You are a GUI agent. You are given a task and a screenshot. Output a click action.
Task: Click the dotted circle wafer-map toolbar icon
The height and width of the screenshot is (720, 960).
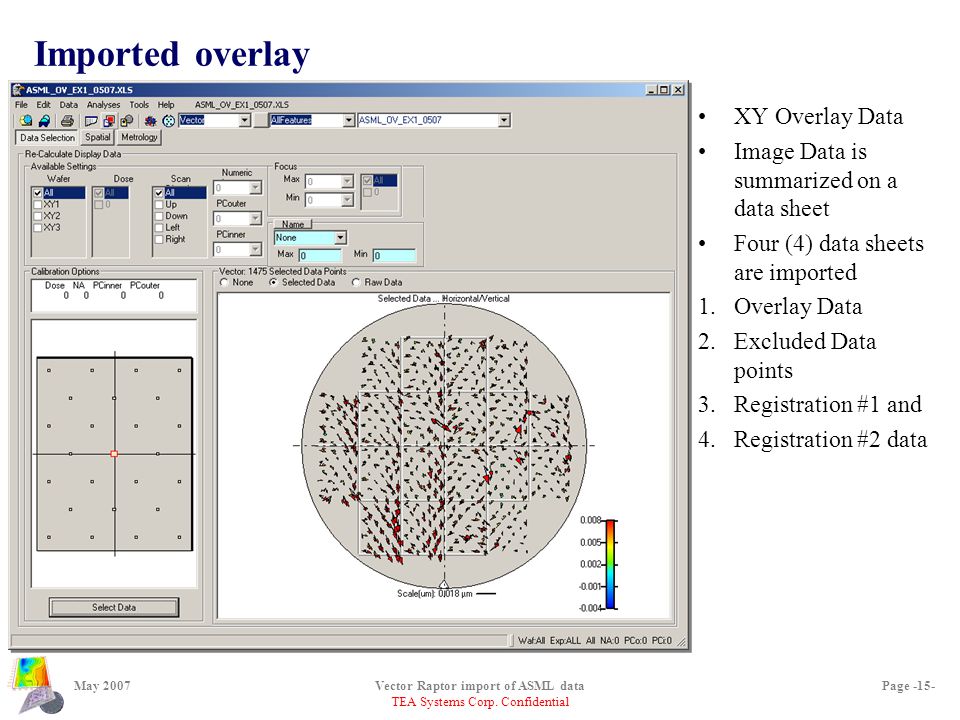click(168, 121)
